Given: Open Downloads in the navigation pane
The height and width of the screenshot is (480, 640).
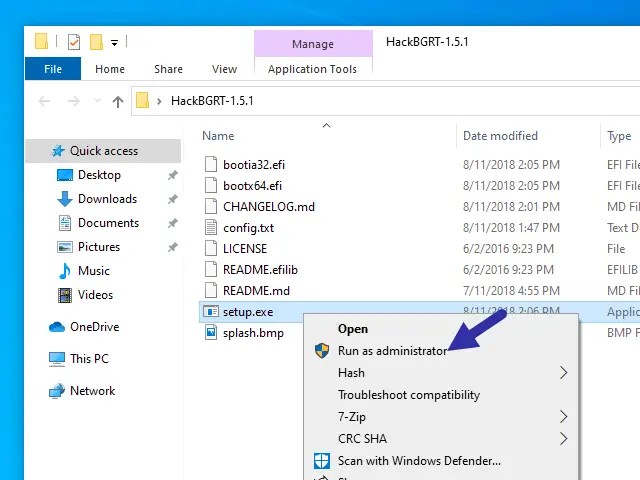Looking at the screenshot, I should (107, 199).
